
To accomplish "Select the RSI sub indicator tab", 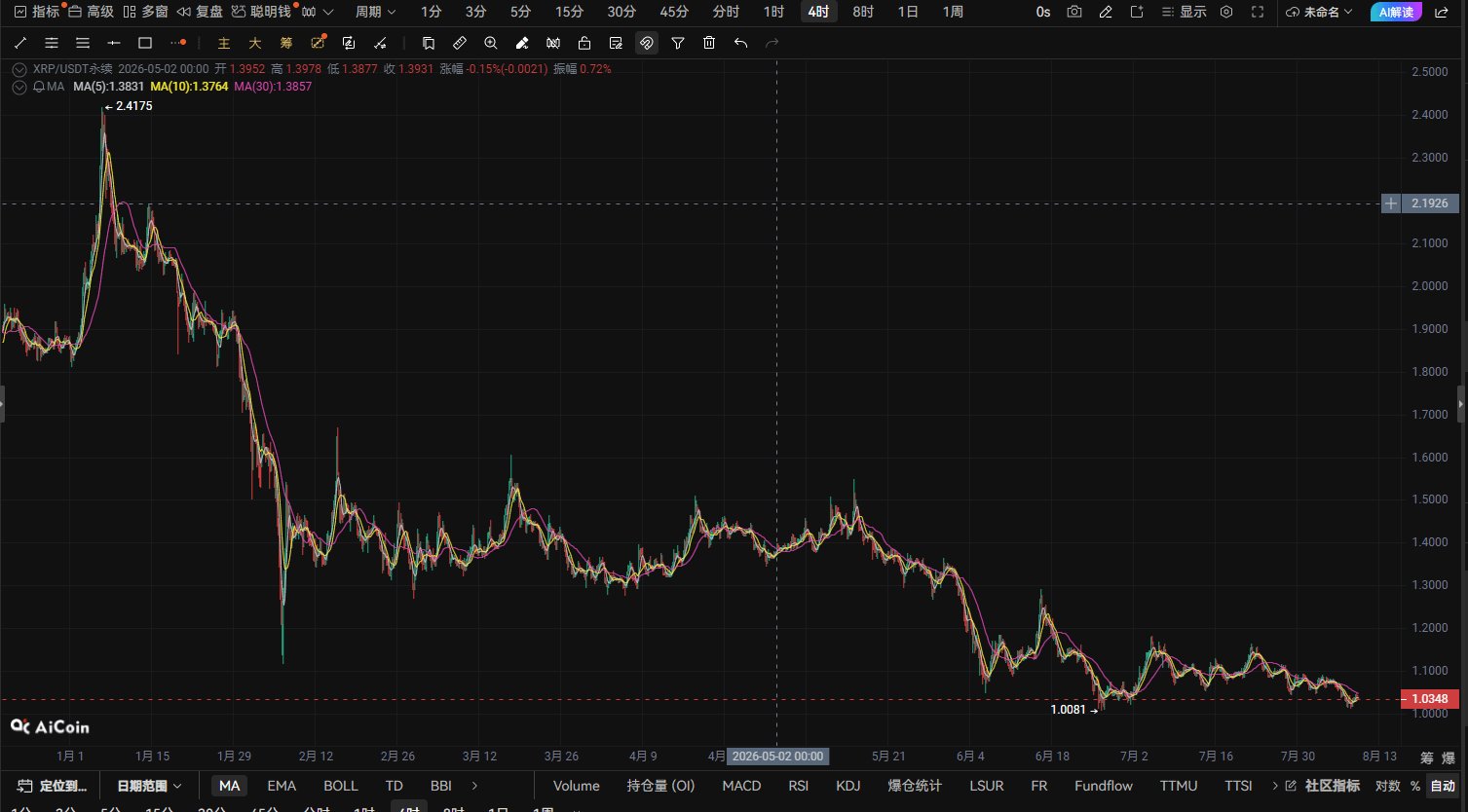I will [x=799, y=786].
